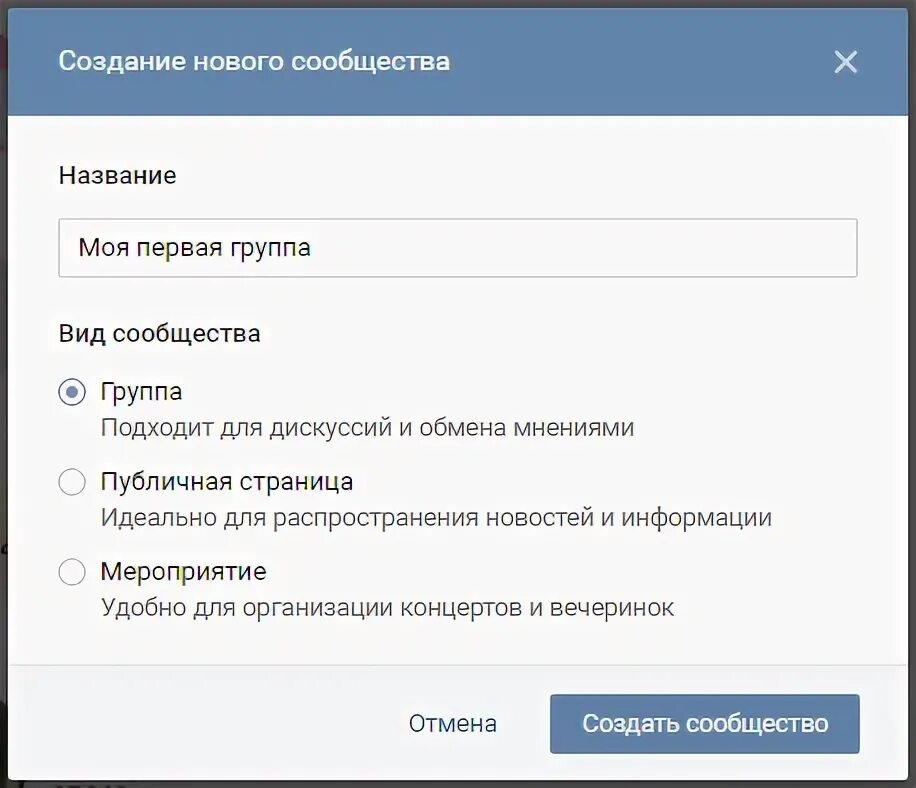Image resolution: width=916 pixels, height=788 pixels.
Task: Click empty space inside the name input
Action: tap(584, 248)
